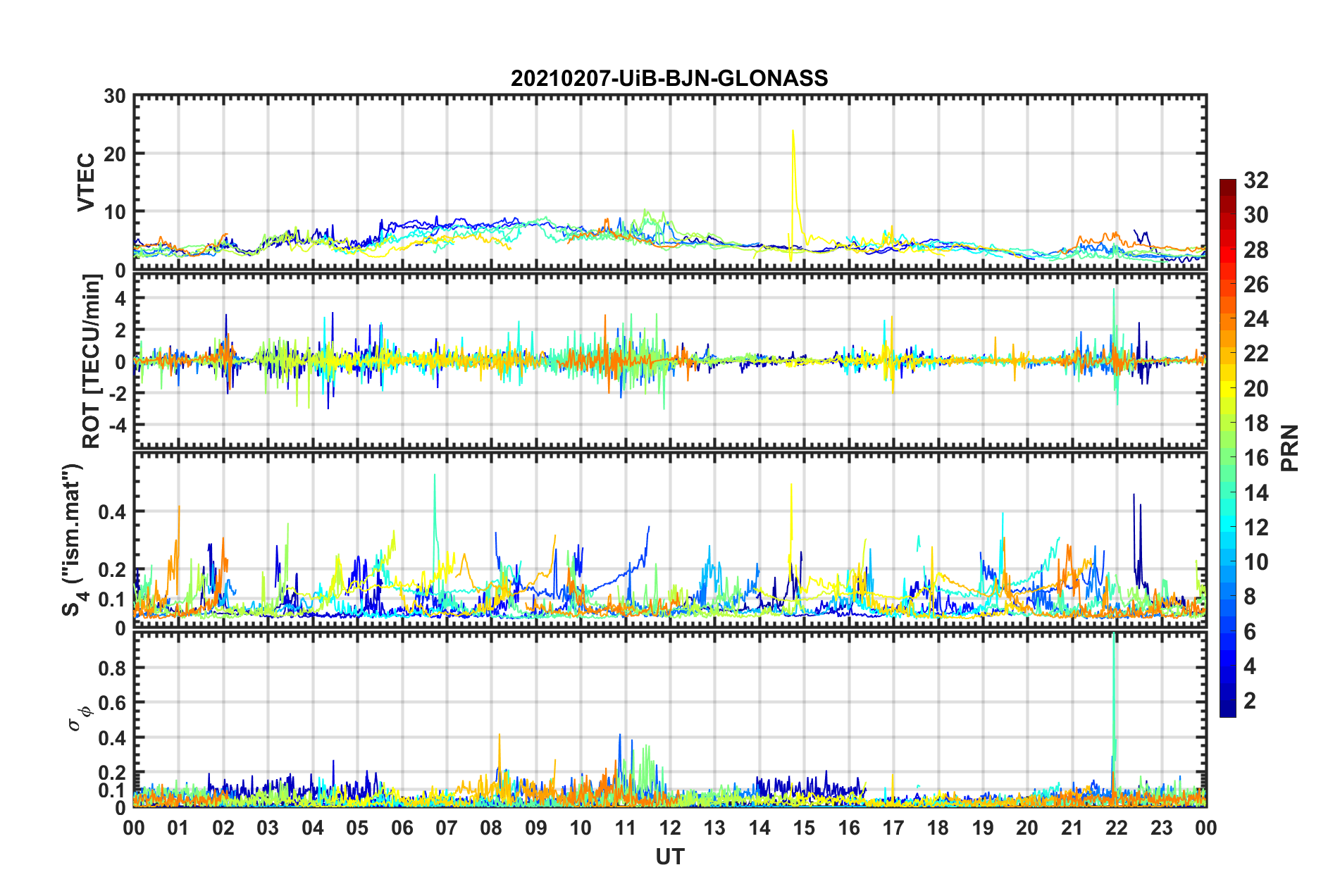Click the UT x-axis label
The image size is (1340, 896).
(670, 857)
